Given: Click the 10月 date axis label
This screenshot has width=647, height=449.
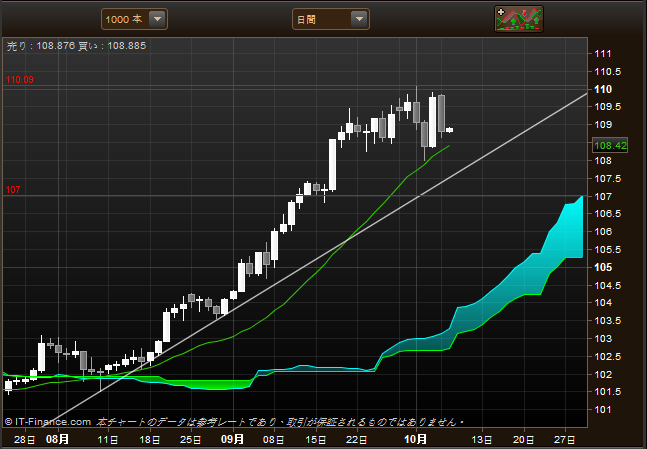Looking at the screenshot, I should (x=415, y=439).
